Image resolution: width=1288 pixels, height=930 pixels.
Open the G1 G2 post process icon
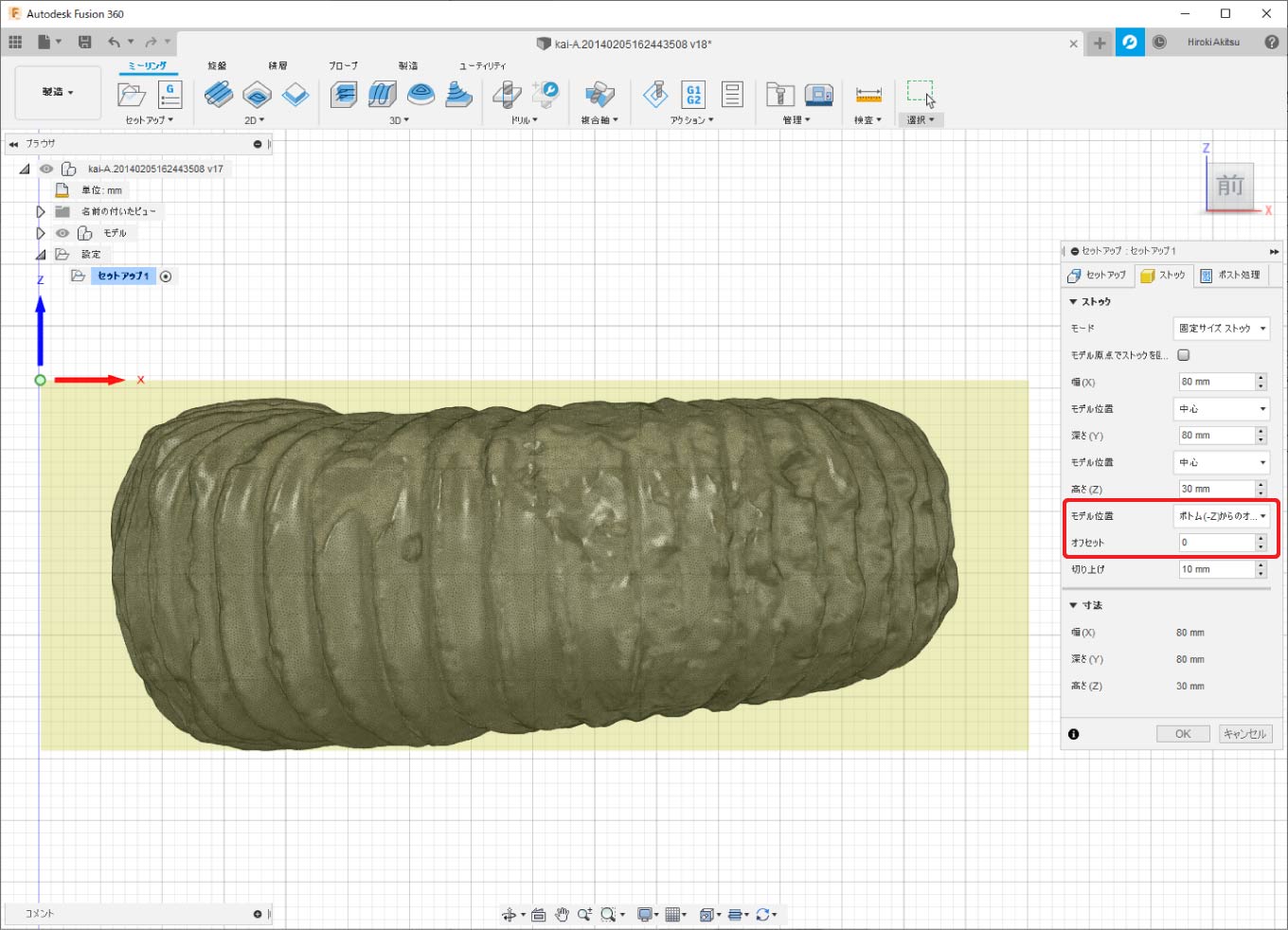coord(693,95)
